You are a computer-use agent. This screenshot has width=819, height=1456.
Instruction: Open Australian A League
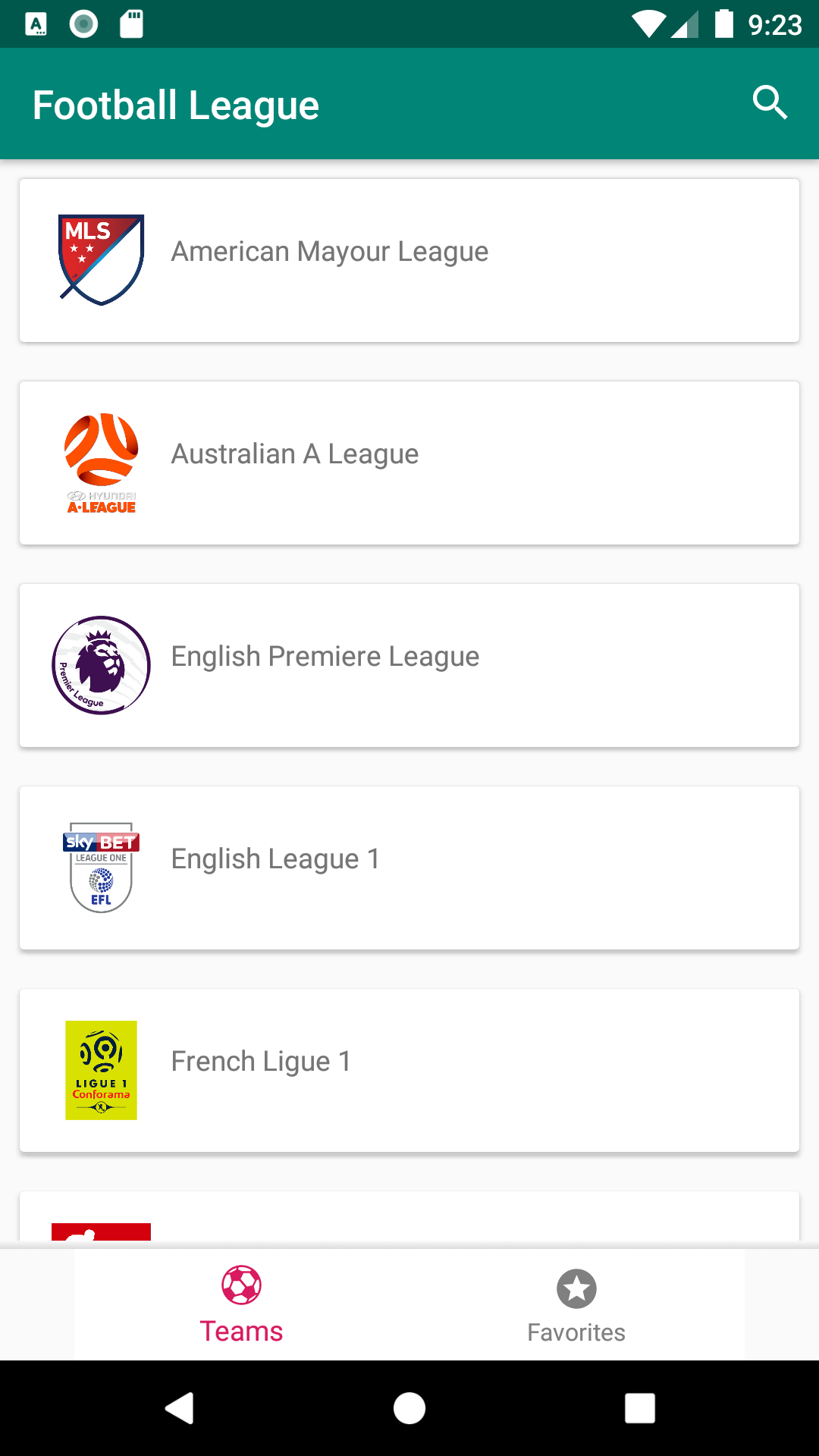(295, 454)
